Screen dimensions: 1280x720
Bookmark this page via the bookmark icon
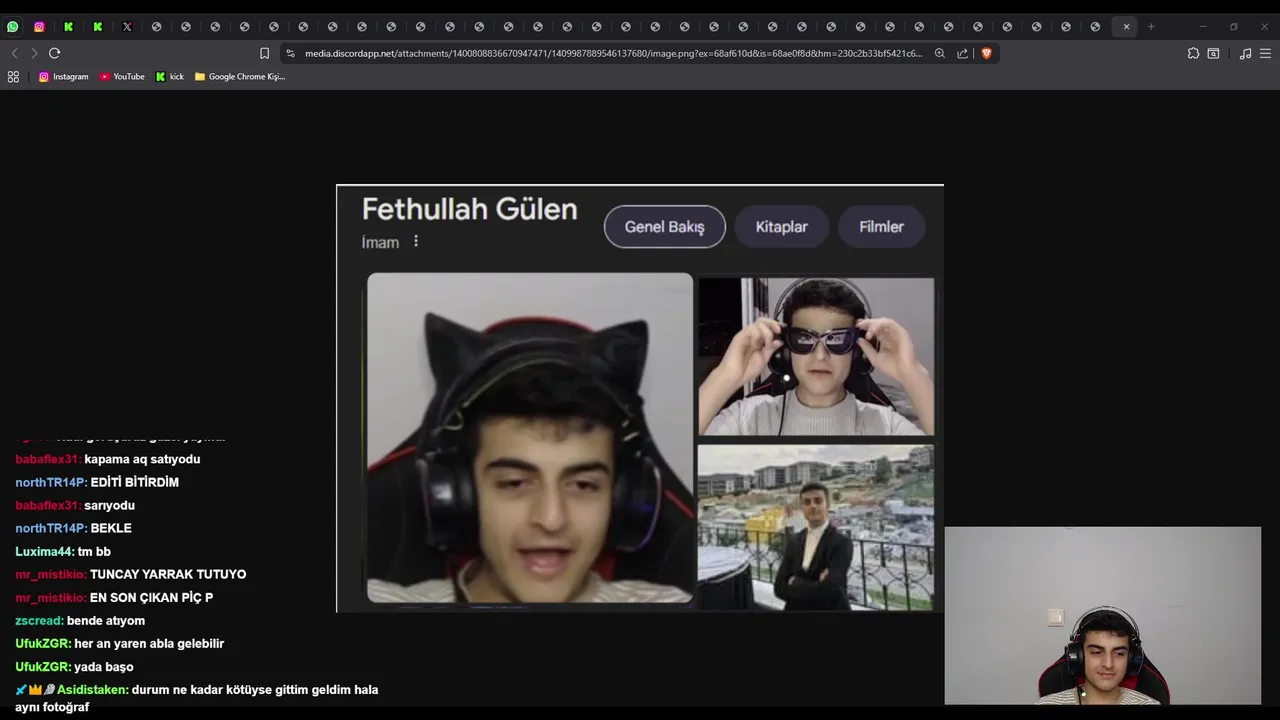[x=264, y=53]
